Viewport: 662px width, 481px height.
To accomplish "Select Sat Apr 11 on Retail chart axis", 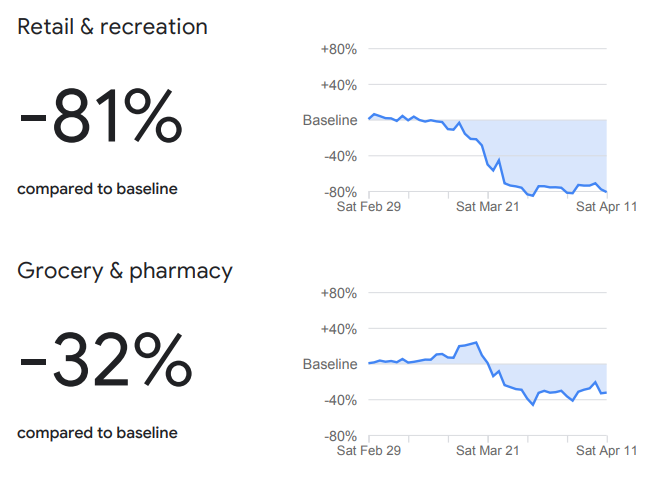I will [606, 207].
